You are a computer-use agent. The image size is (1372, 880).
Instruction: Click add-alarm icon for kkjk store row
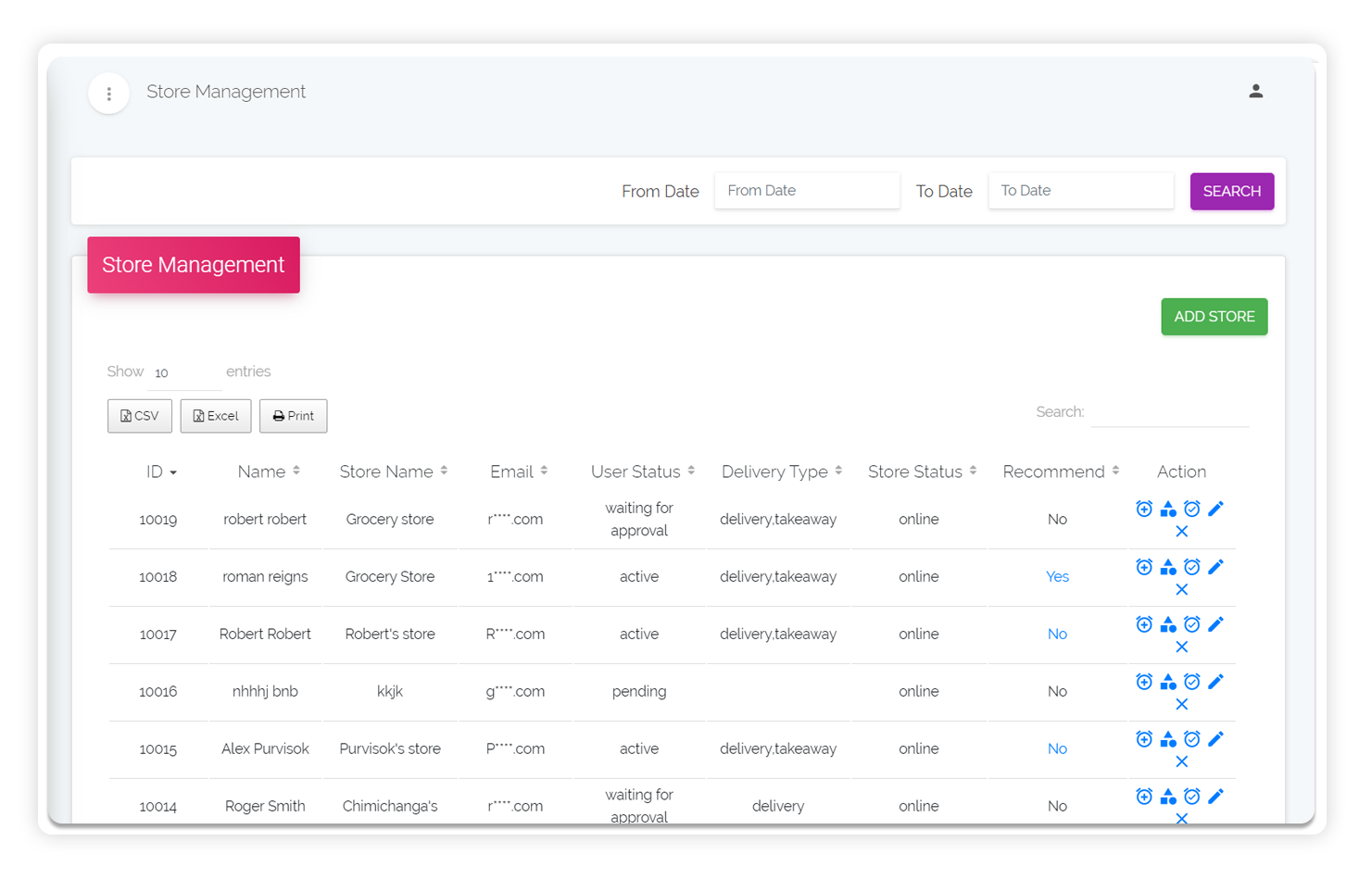pos(1144,682)
